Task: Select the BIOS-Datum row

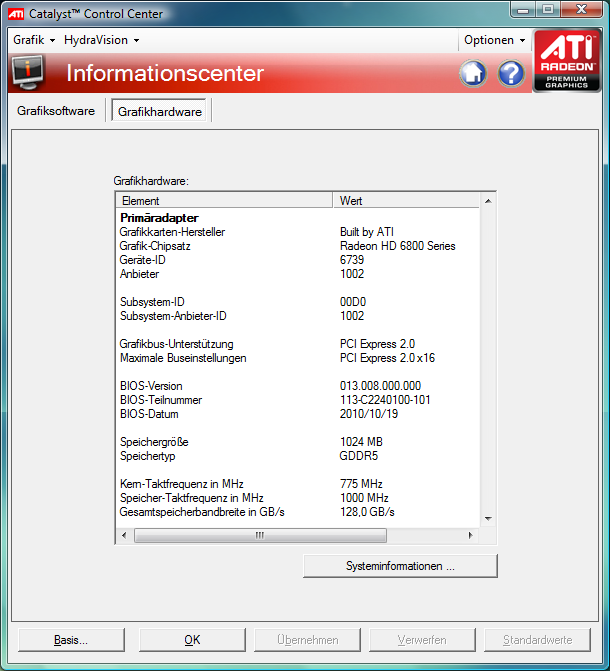Action: pos(298,414)
